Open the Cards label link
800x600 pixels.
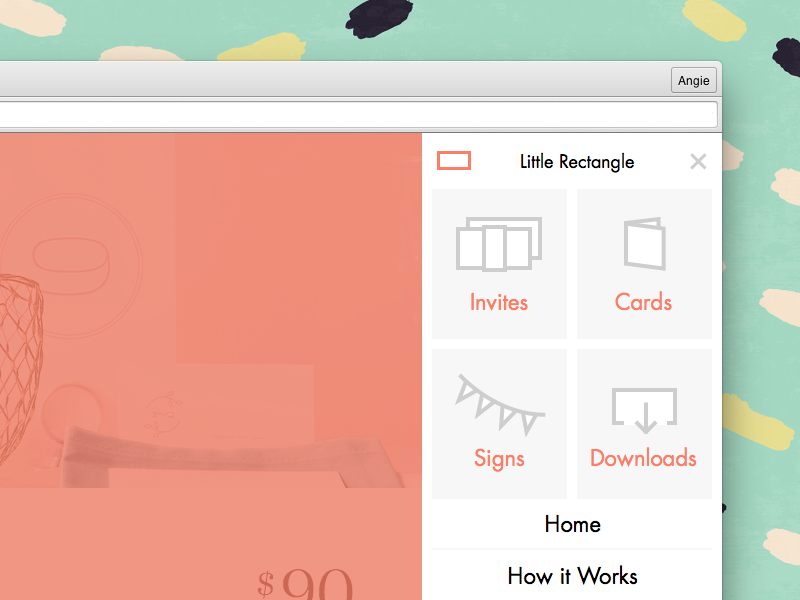[643, 302]
